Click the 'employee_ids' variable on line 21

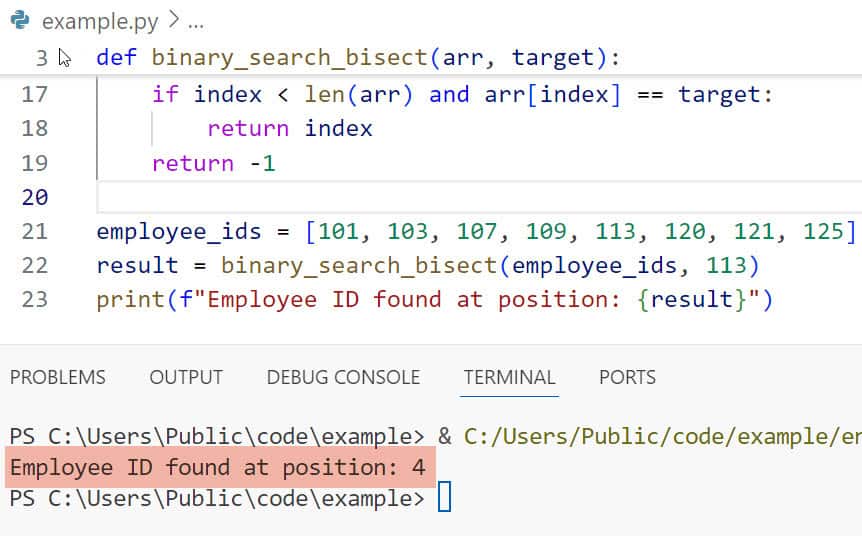179,232
